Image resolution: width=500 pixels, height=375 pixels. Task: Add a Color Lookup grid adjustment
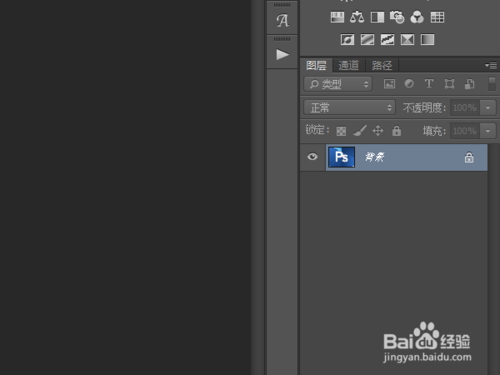click(437, 17)
